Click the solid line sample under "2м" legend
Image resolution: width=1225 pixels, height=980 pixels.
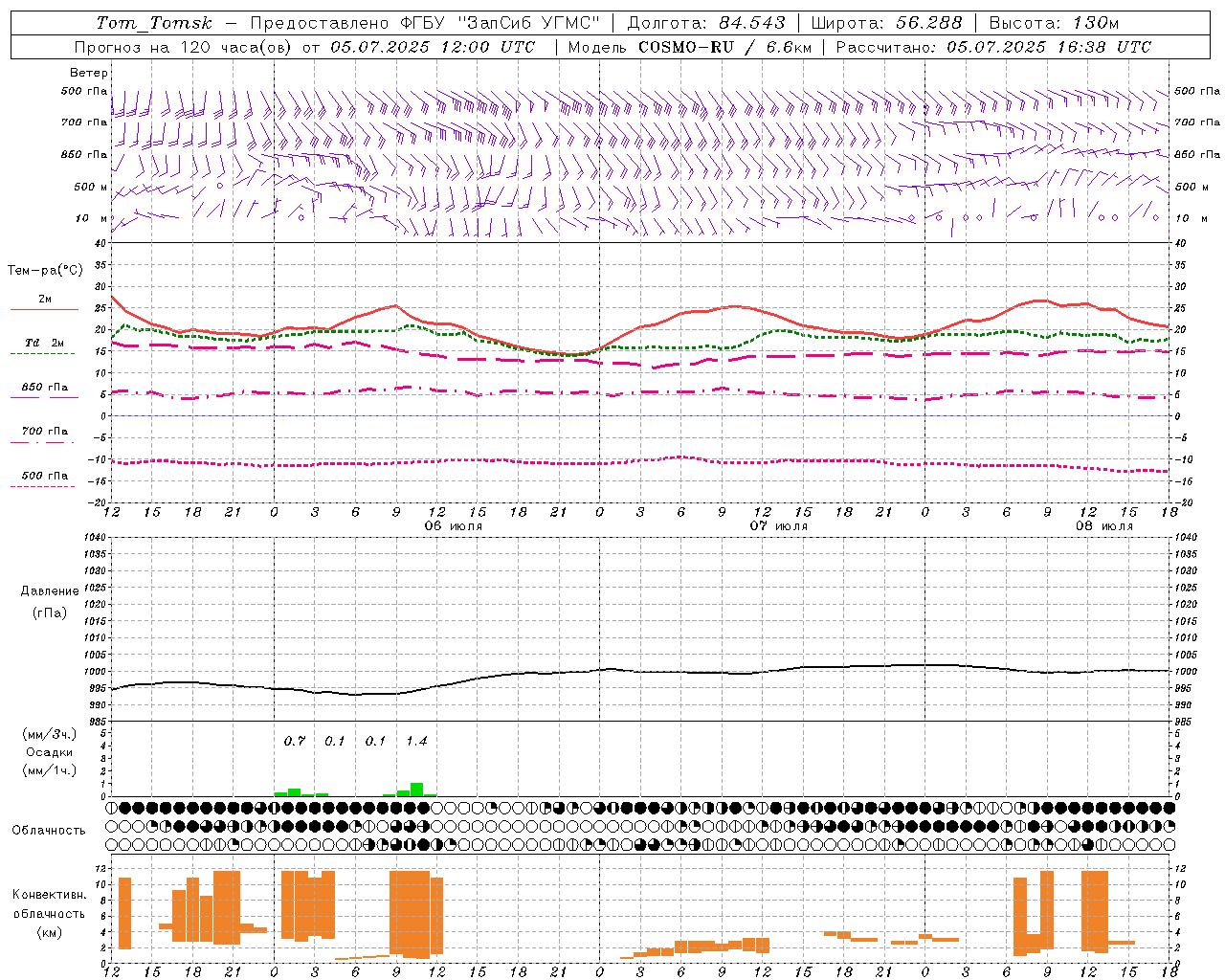pos(44,310)
